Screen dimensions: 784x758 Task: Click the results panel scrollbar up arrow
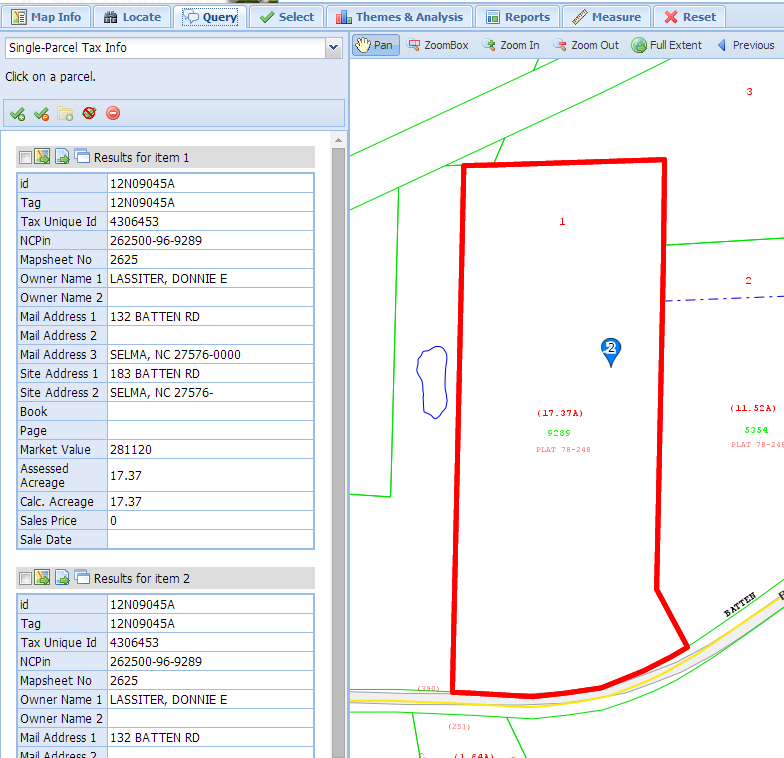tap(338, 137)
